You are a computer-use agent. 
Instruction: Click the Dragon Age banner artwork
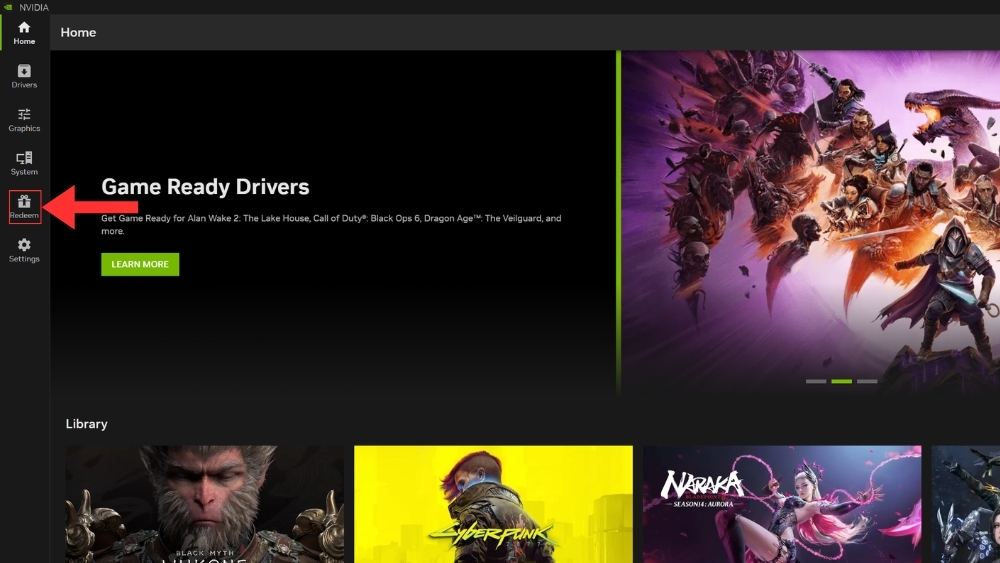coord(810,220)
